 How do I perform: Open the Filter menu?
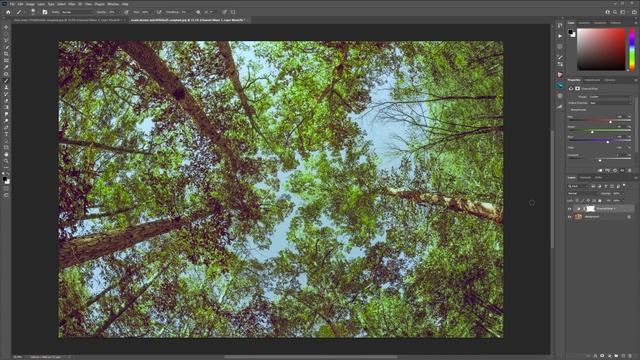click(72, 4)
